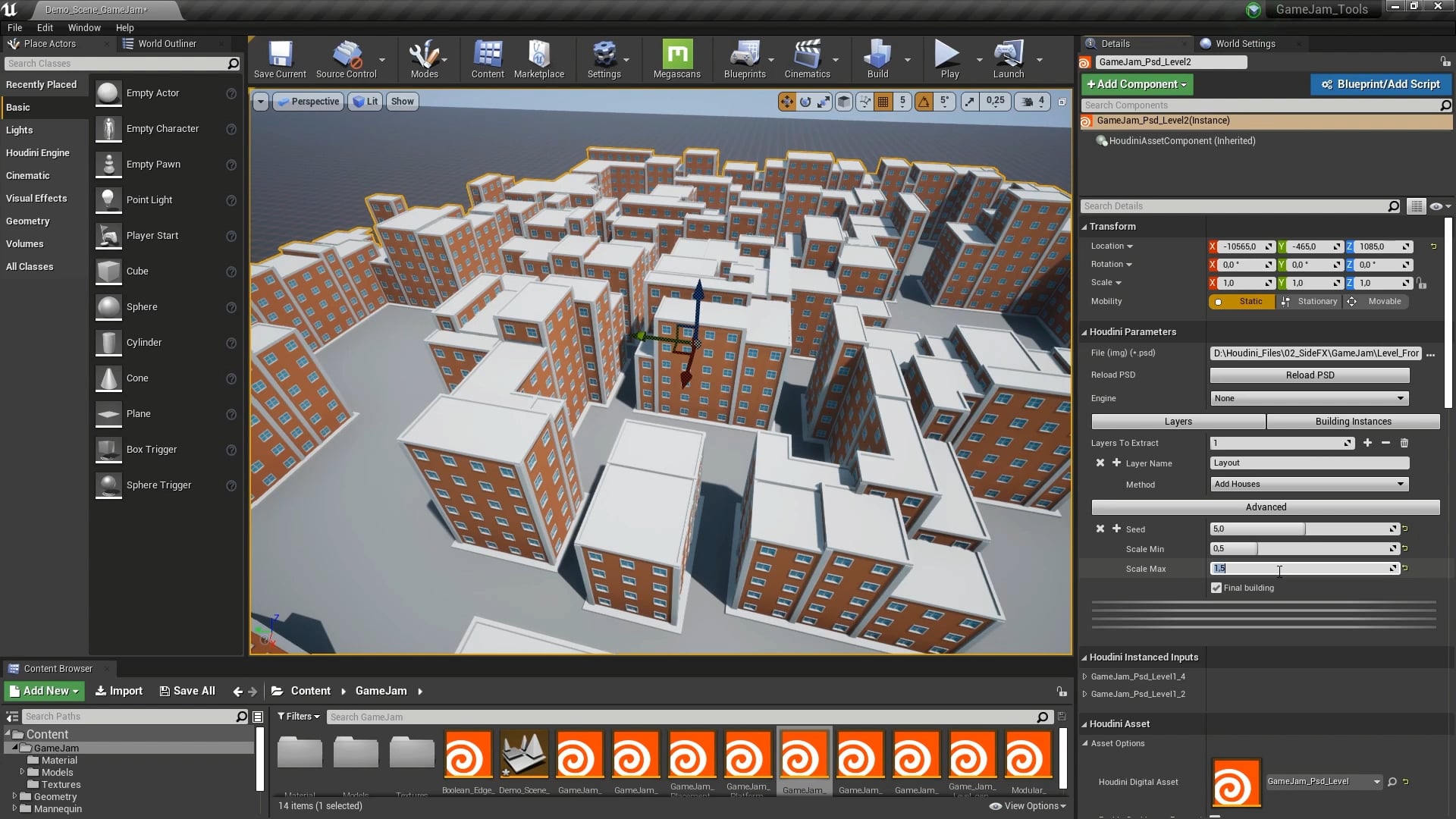Toggle the Final building checkbox

(1217, 587)
